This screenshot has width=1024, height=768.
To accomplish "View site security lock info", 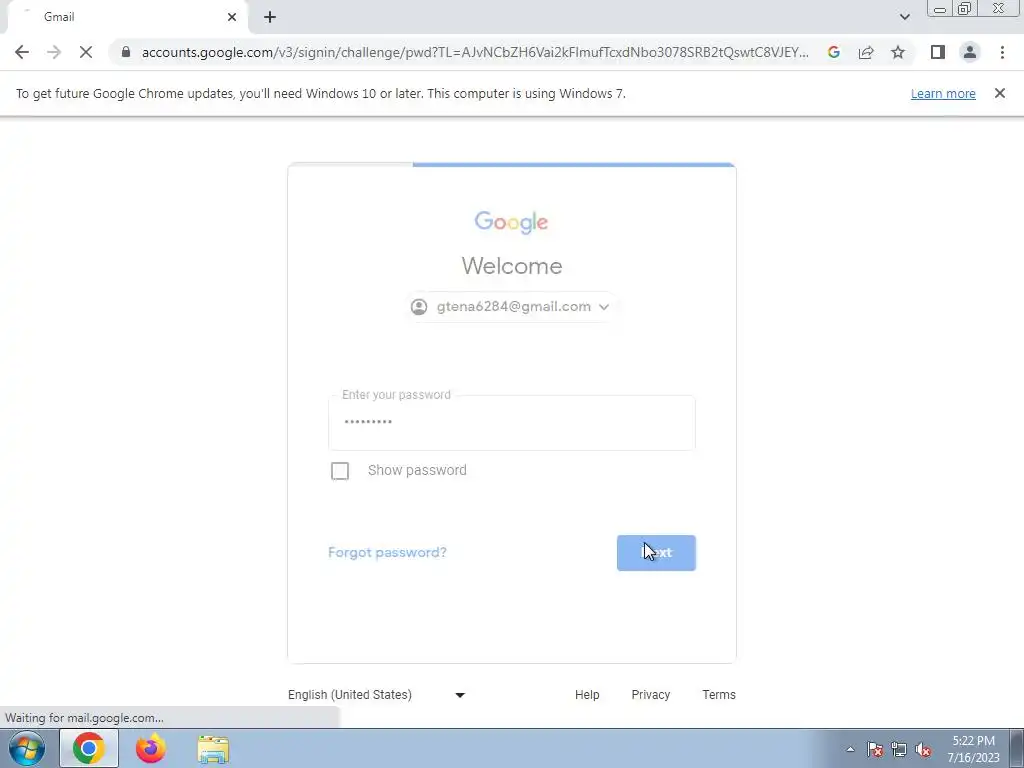I will [x=126, y=52].
